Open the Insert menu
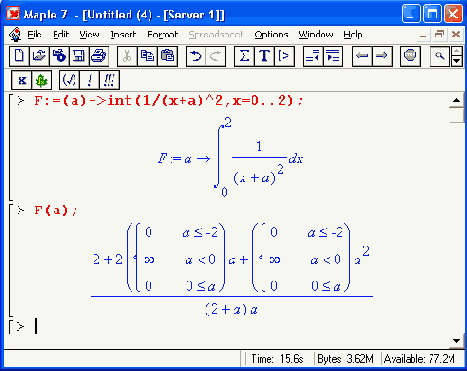Screen dimensions: 467x371 123,34
